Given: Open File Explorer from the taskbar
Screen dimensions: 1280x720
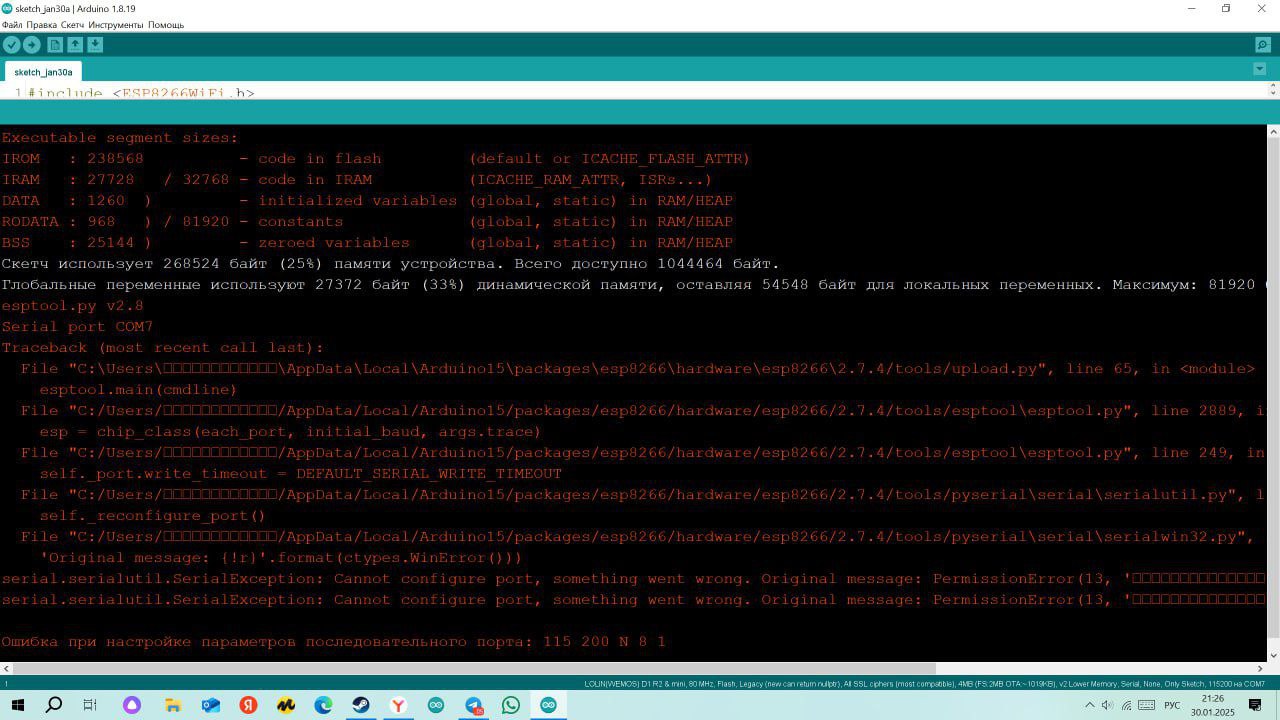Looking at the screenshot, I should (x=172, y=705).
